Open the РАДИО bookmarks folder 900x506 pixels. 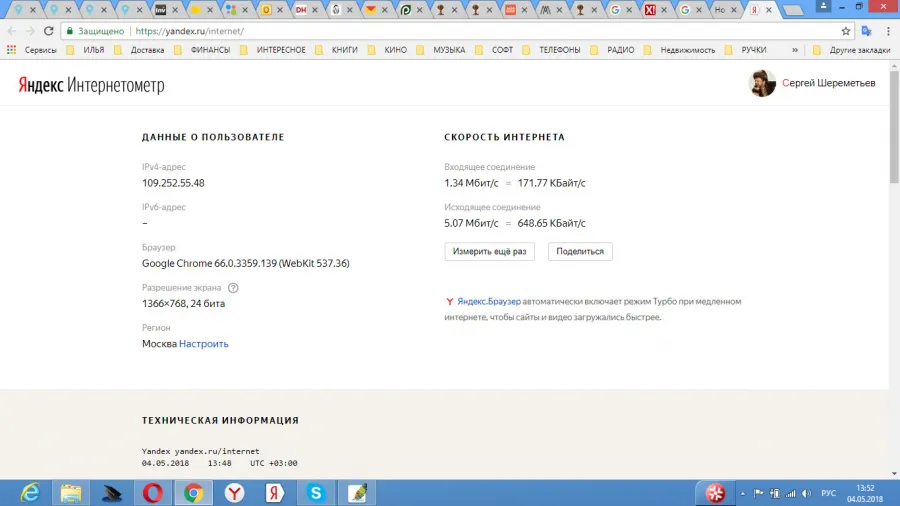click(612, 50)
